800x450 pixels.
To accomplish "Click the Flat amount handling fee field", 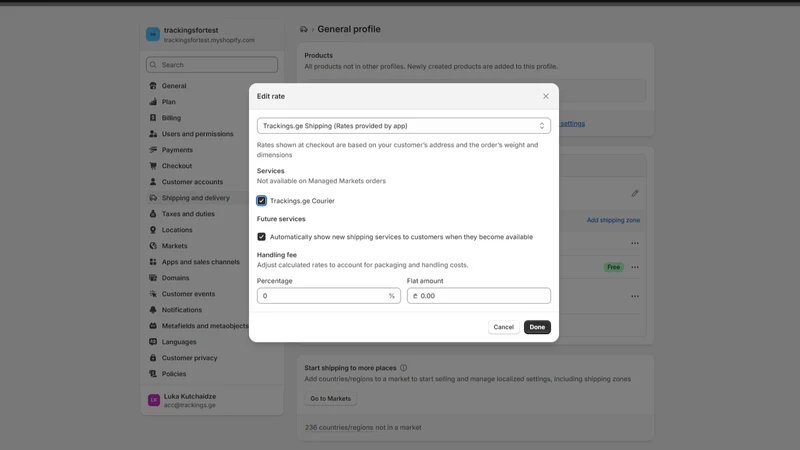I will (479, 296).
